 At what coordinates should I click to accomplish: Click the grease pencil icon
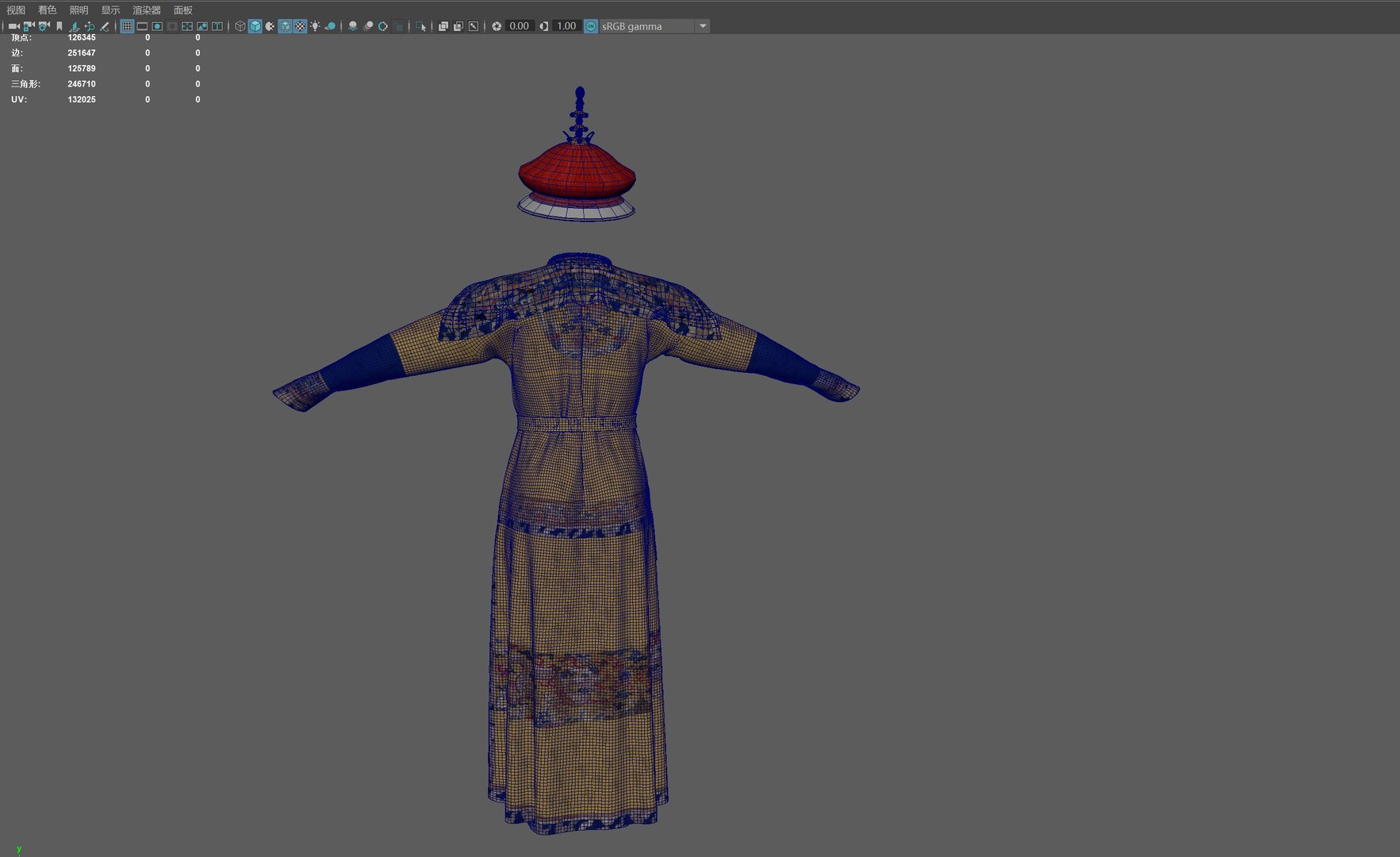[104, 26]
